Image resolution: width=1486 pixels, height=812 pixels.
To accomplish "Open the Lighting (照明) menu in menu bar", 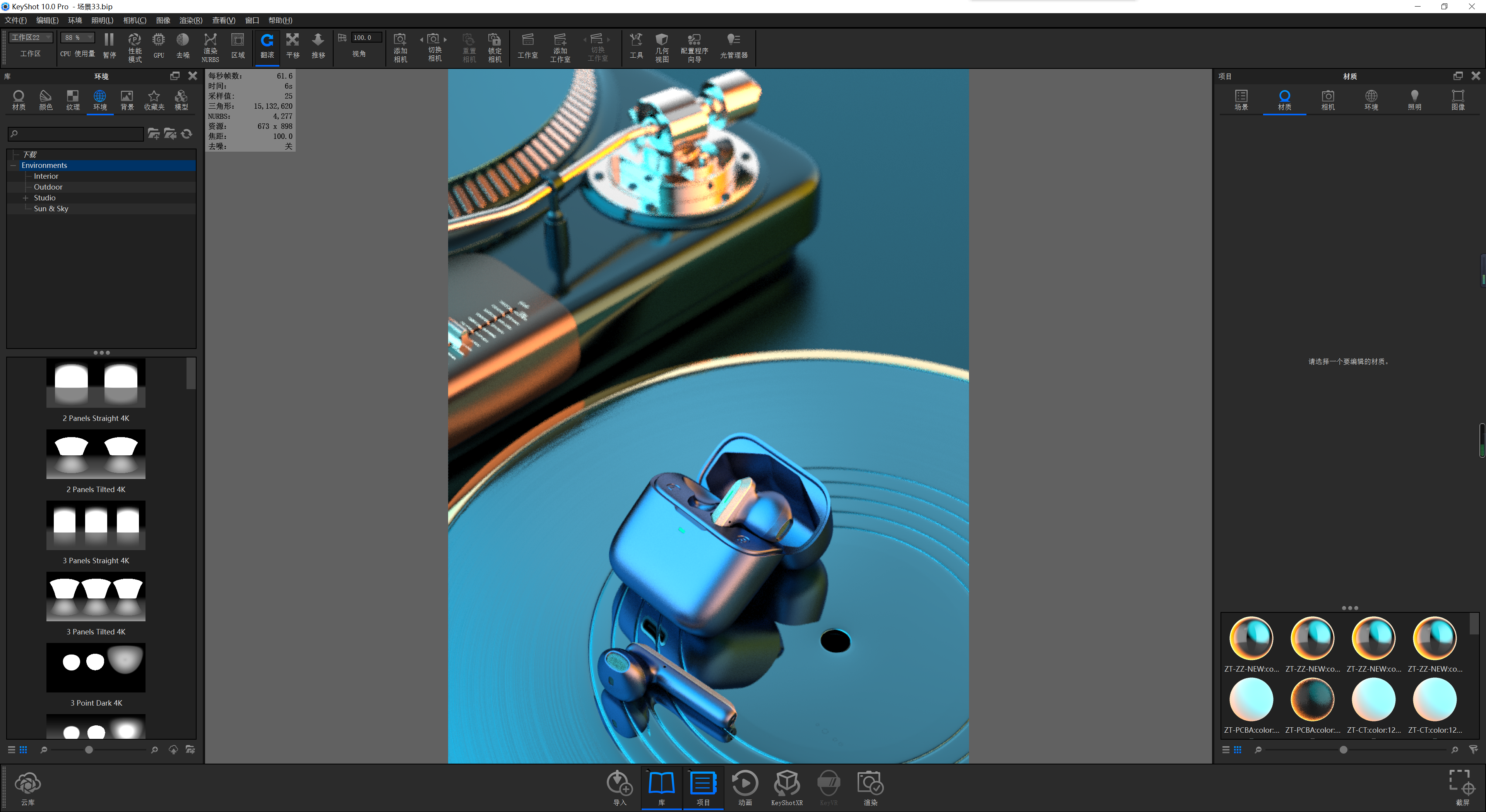I will [102, 20].
